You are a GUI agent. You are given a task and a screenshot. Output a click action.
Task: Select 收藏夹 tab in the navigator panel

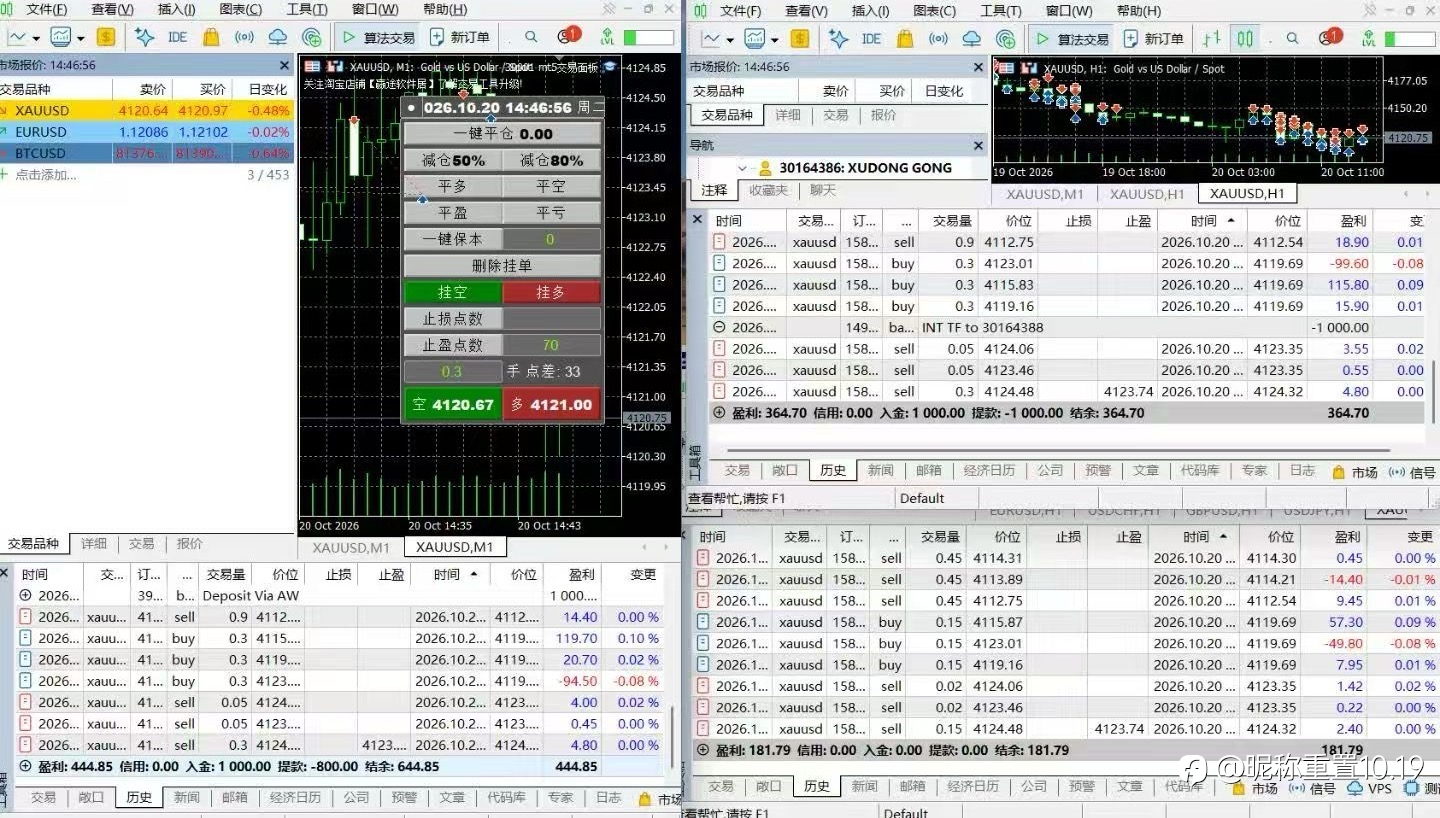[769, 190]
